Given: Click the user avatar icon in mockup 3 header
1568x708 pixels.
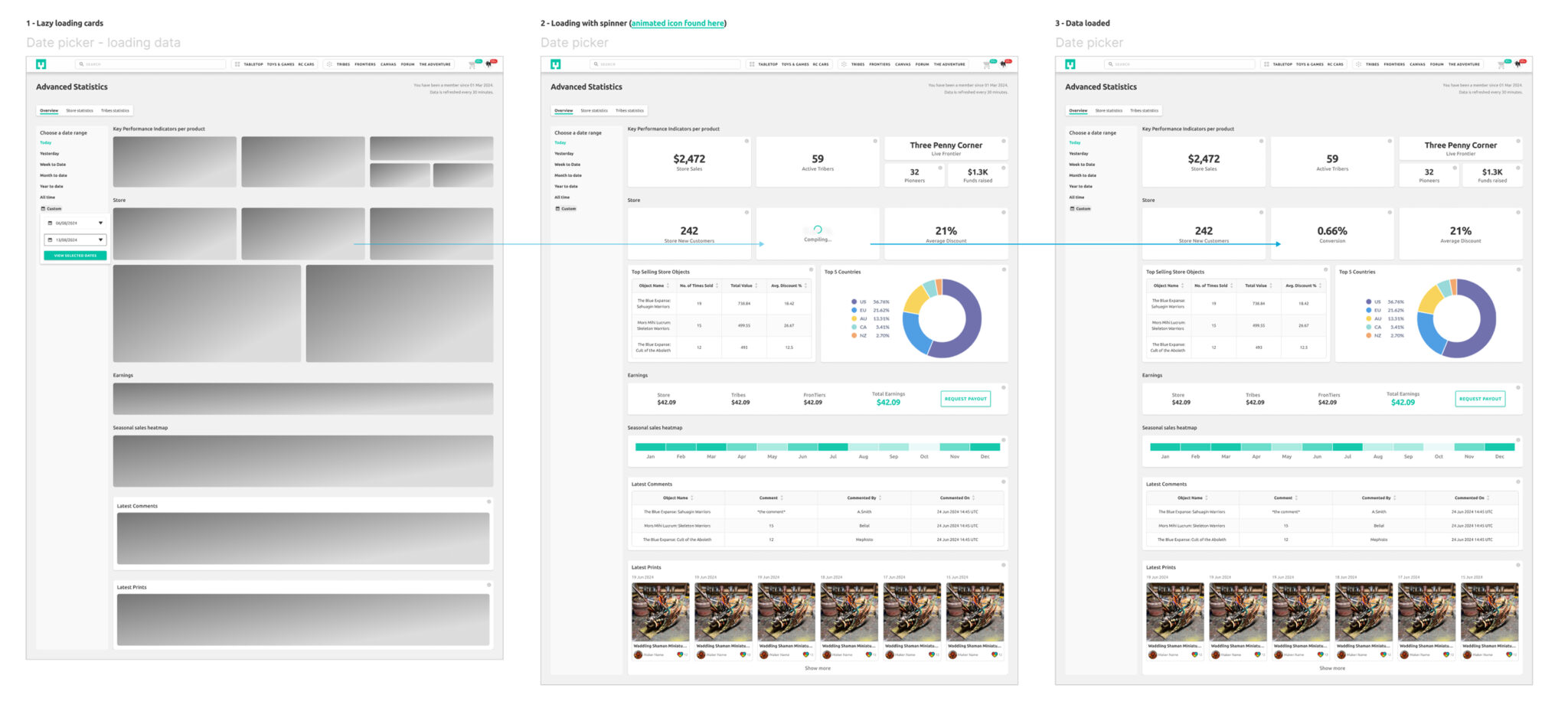Looking at the screenshot, I should coord(1517,64).
